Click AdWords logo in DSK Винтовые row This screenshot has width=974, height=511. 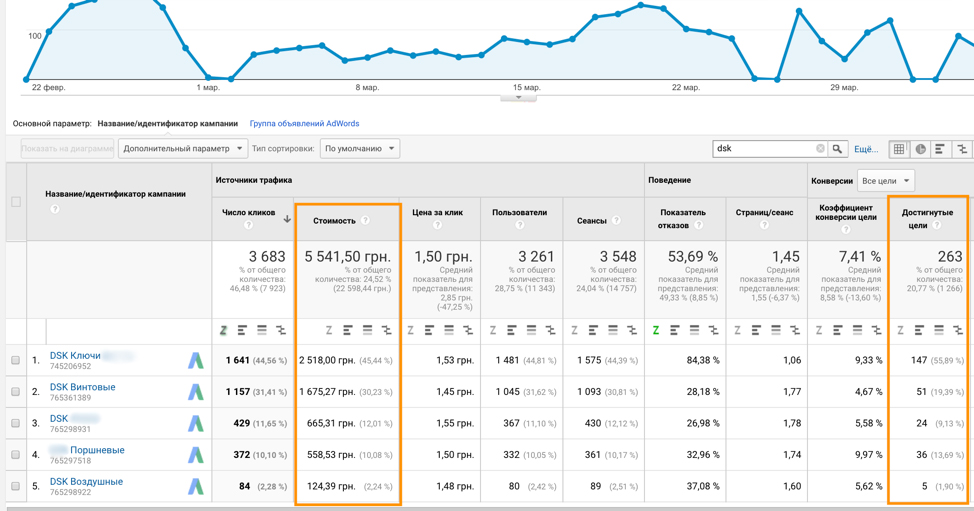click(196, 392)
